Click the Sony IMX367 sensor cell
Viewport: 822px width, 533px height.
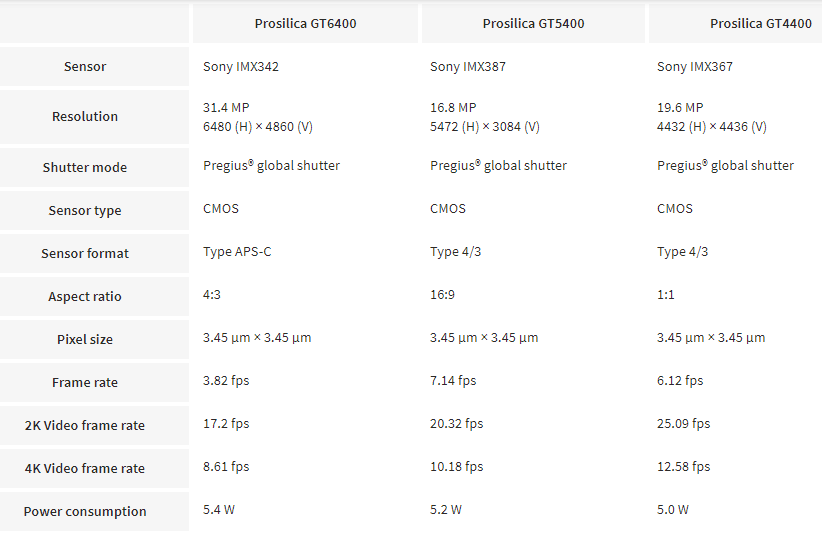tap(694, 67)
